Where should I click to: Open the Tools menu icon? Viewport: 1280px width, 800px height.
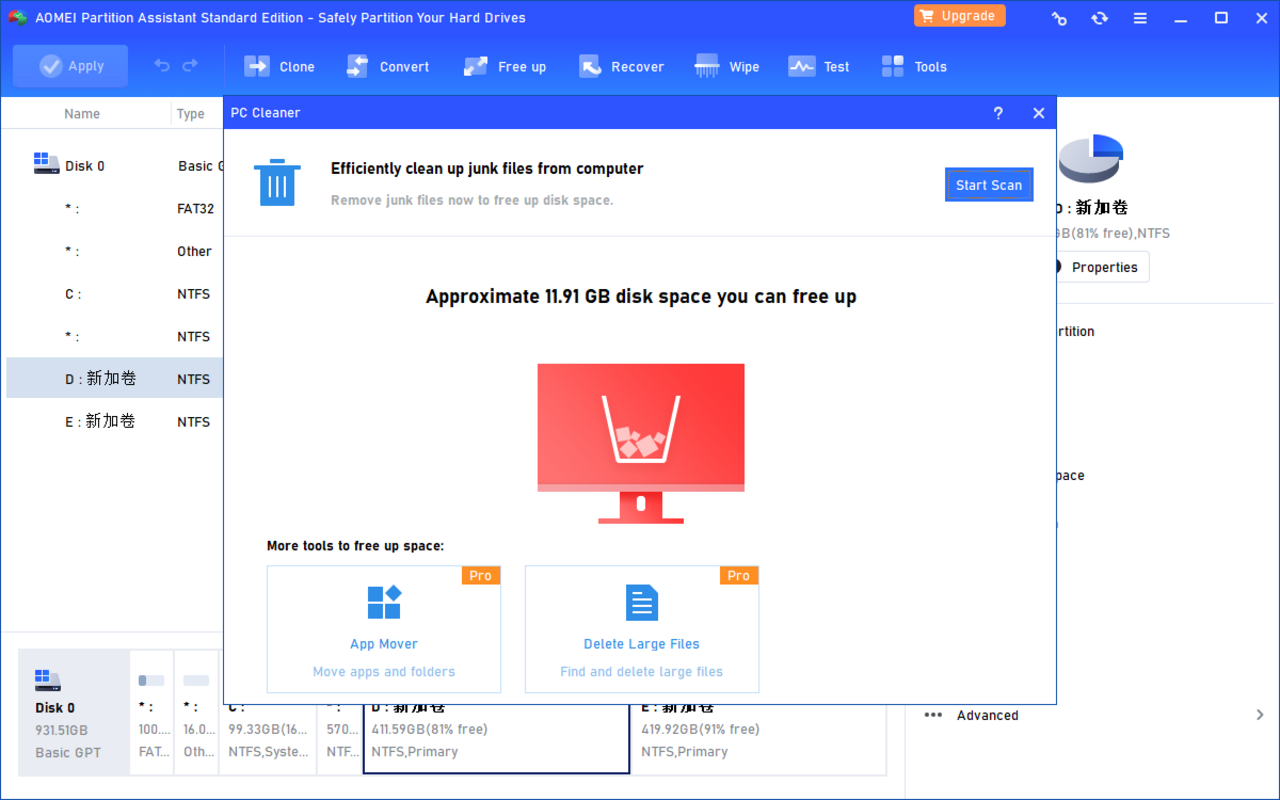(913, 66)
